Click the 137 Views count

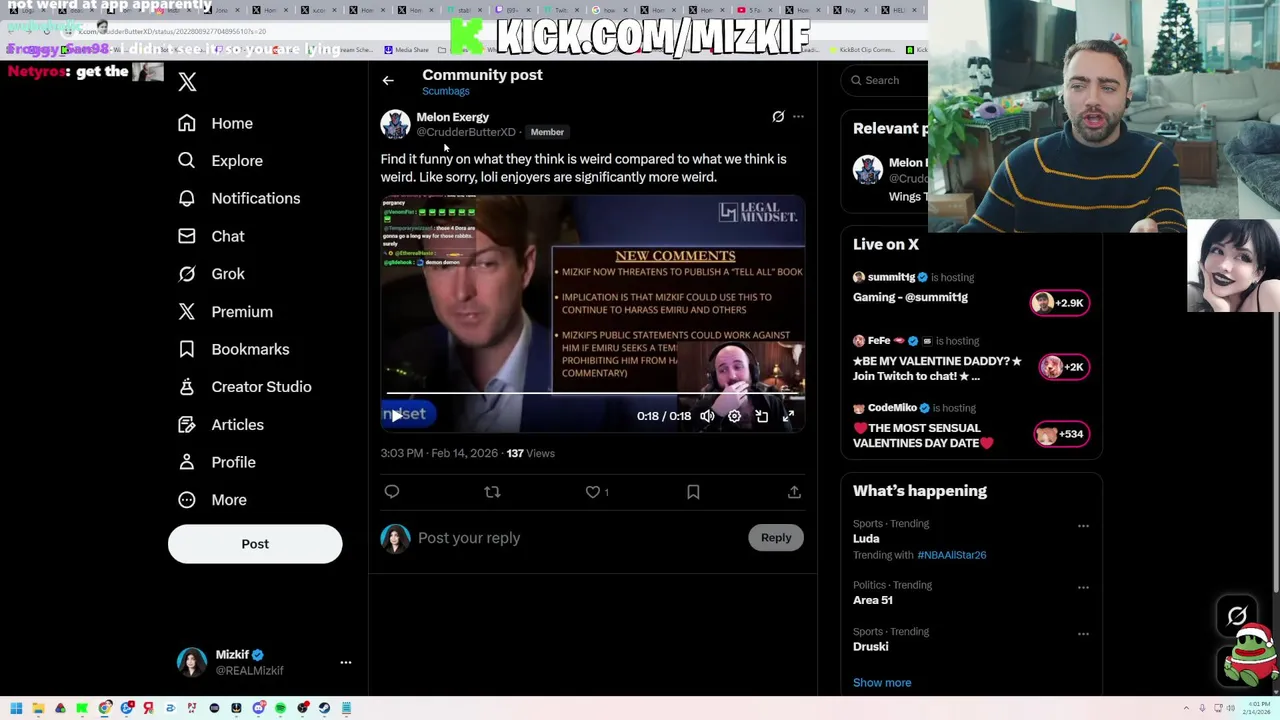(x=530, y=453)
